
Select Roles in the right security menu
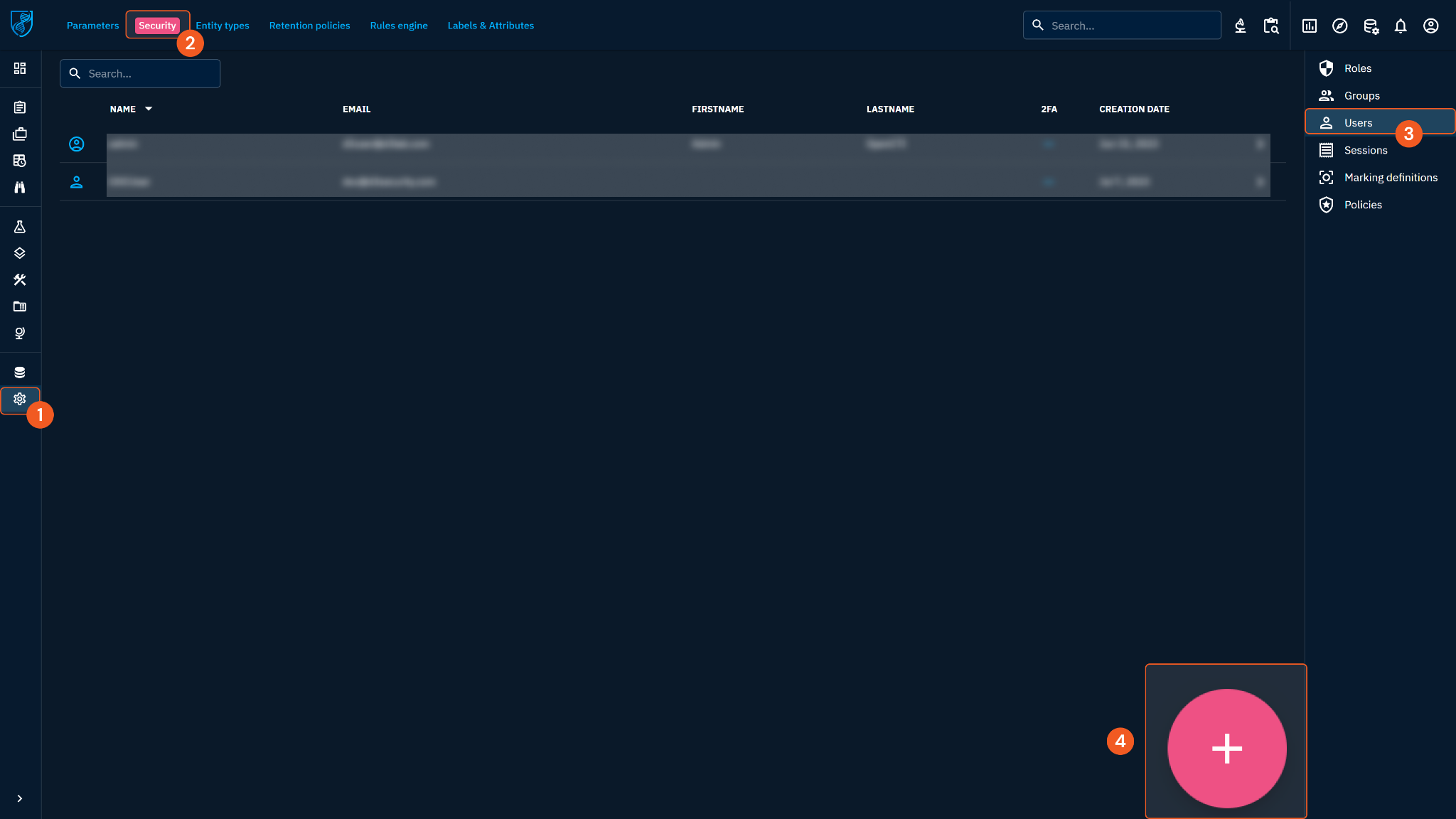point(1357,68)
